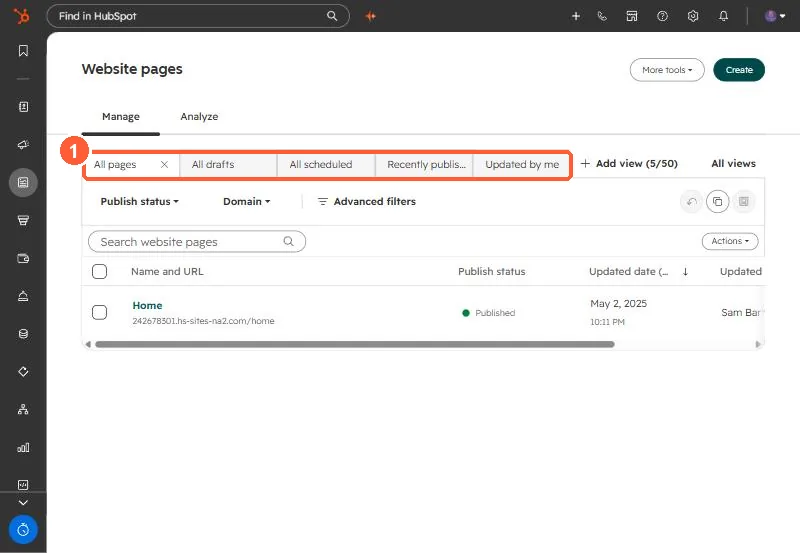800x553 pixels.
Task: Click the Create button
Action: tap(739, 70)
